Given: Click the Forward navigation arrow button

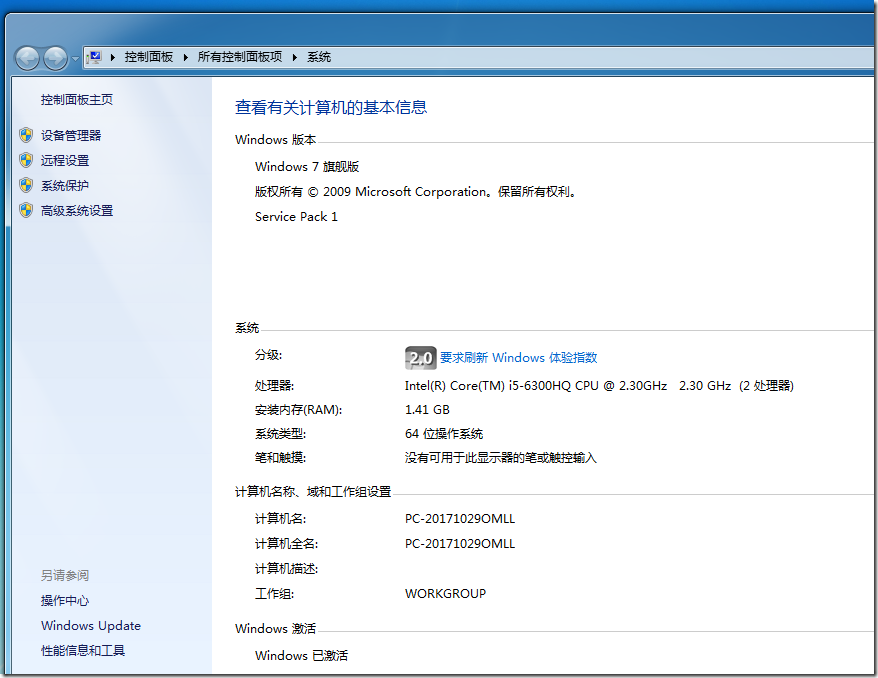Looking at the screenshot, I should (55, 58).
